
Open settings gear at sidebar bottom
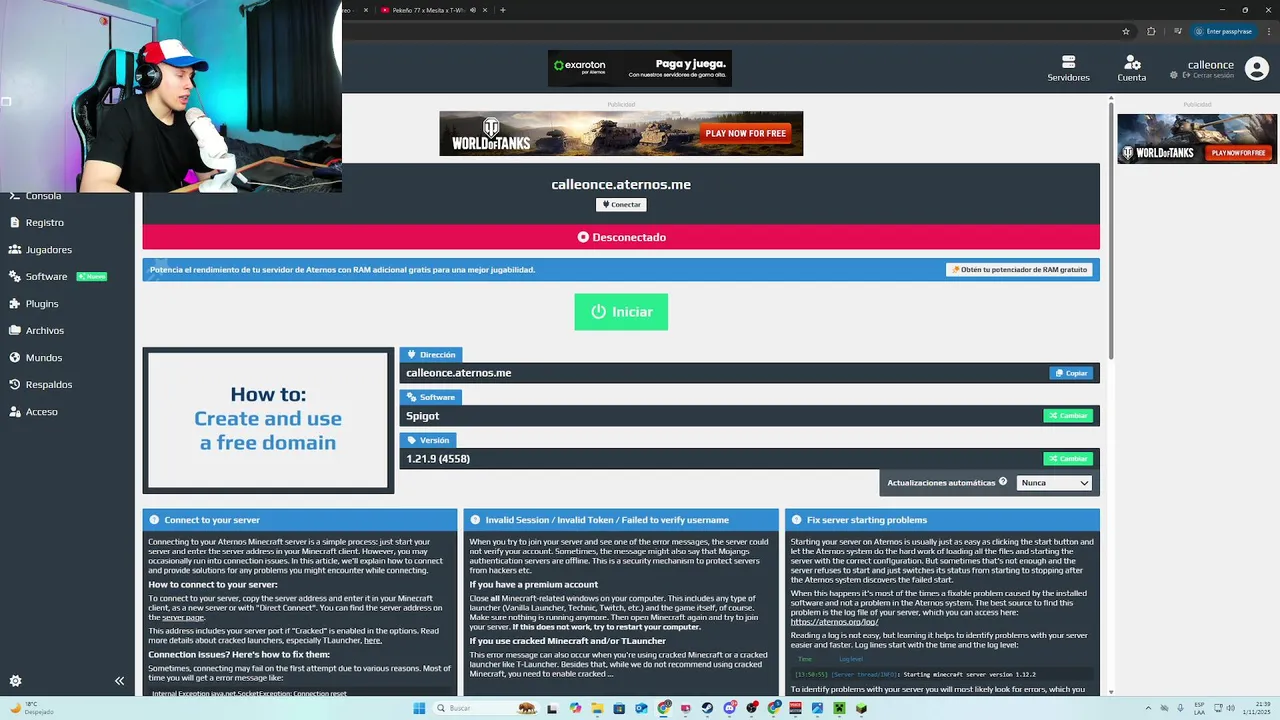[15, 681]
